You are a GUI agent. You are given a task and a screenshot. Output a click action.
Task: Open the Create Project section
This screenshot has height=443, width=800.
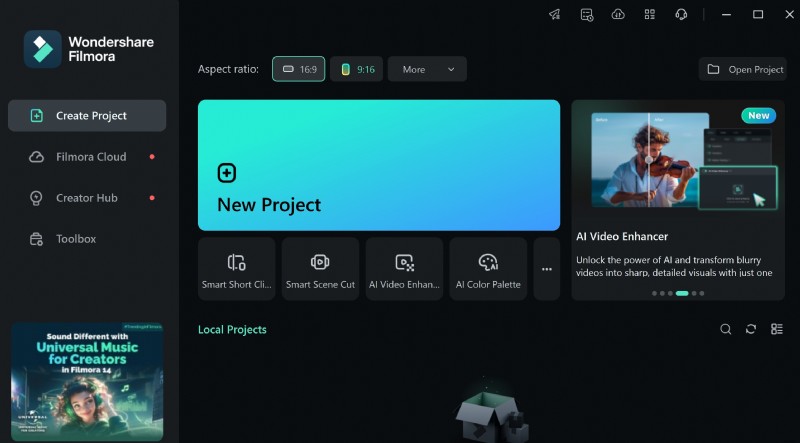click(x=87, y=116)
